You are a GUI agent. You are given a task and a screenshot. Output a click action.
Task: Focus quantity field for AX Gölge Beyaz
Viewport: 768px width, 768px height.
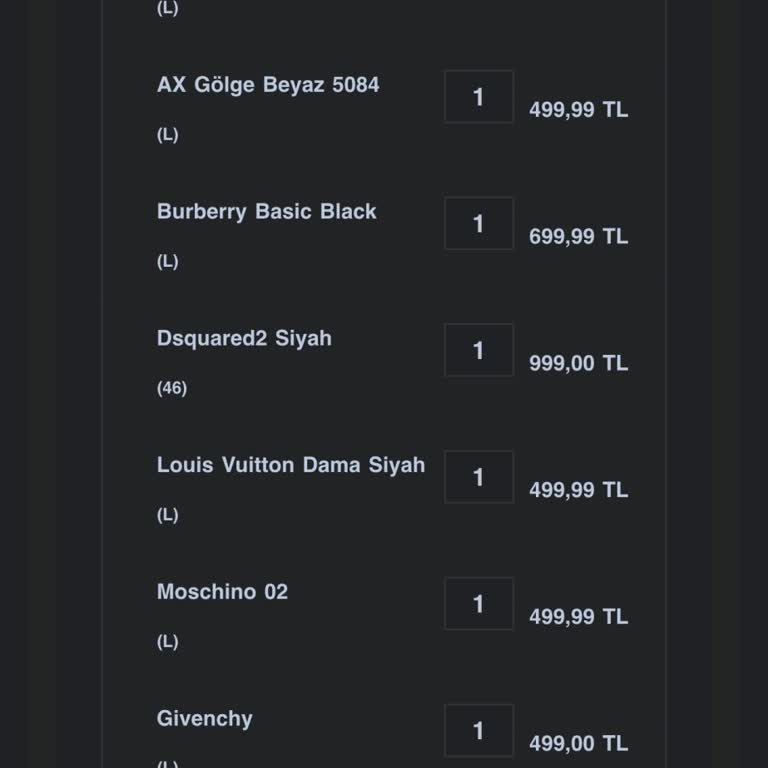pyautogui.click(x=479, y=97)
